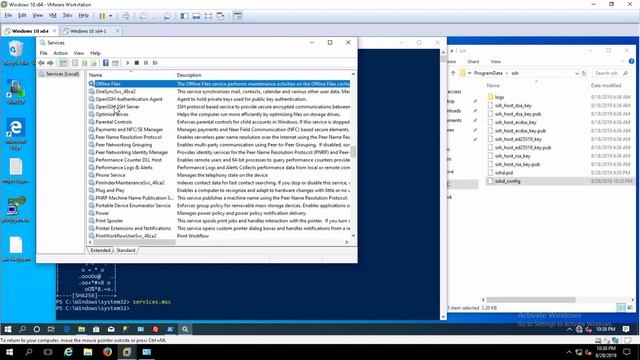Click ProgramData in Explorer address path

click(488, 73)
